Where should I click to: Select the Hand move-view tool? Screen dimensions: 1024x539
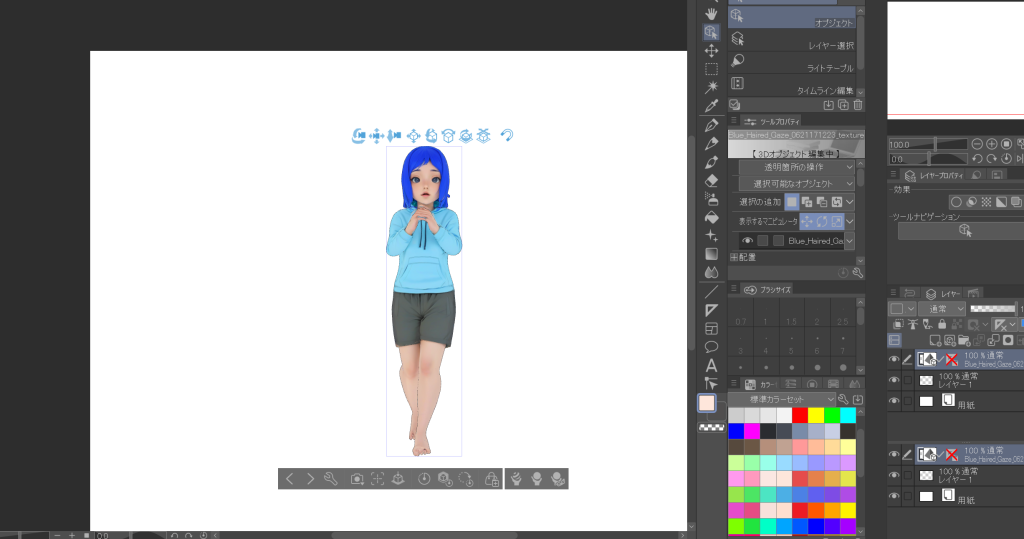[711, 13]
